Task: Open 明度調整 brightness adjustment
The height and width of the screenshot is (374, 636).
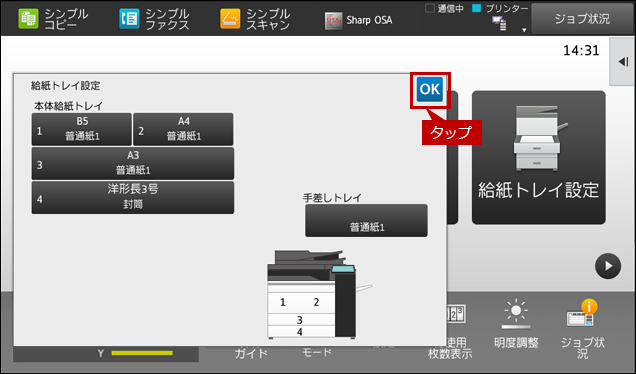Action: click(516, 324)
